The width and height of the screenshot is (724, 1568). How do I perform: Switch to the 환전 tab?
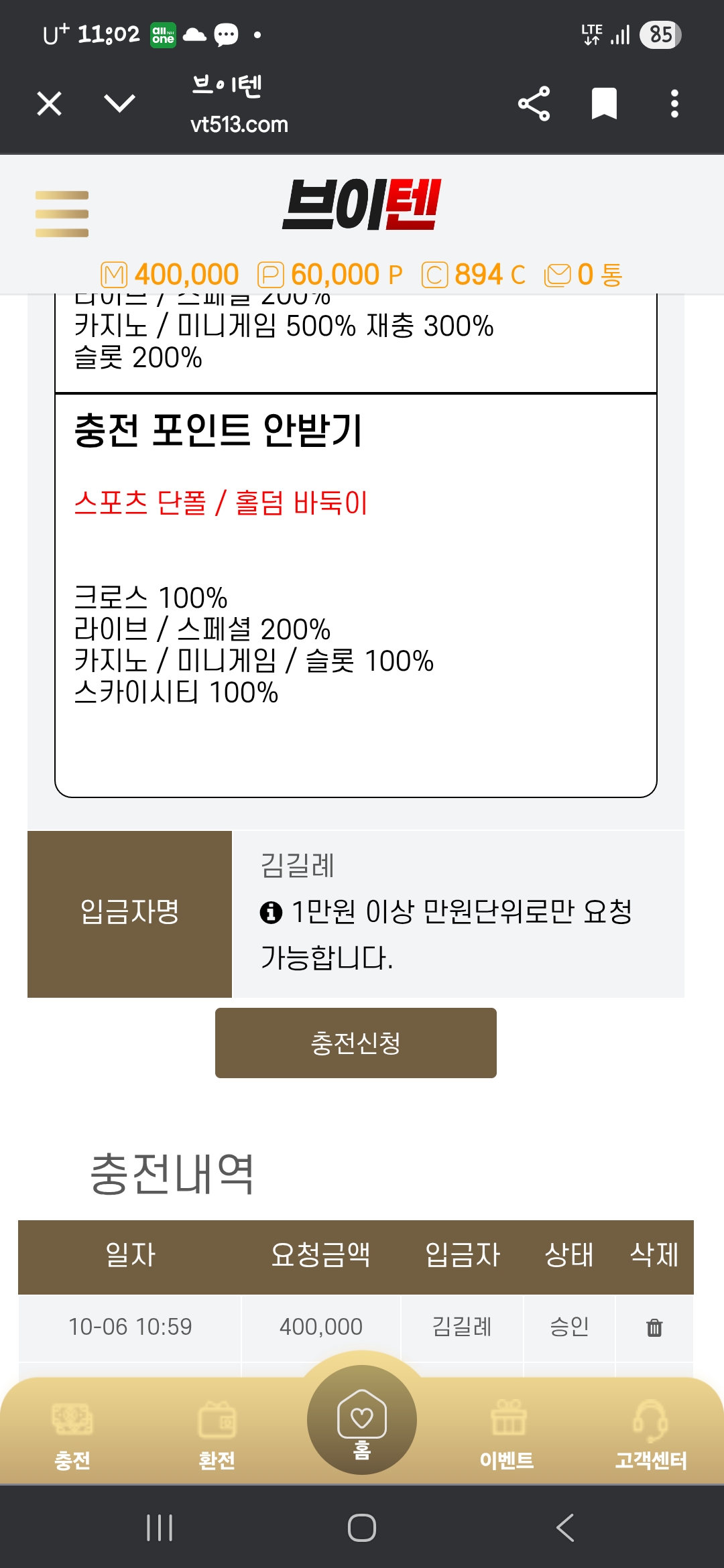pyautogui.click(x=217, y=1434)
